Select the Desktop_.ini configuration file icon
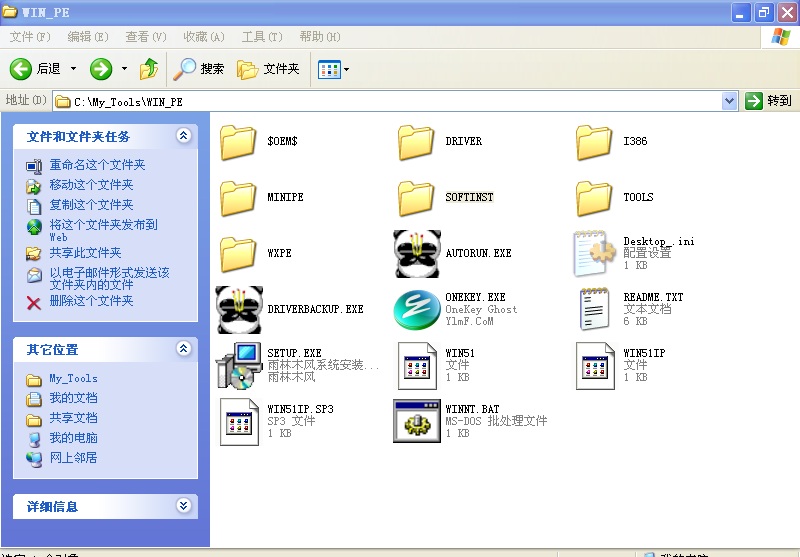 594,254
